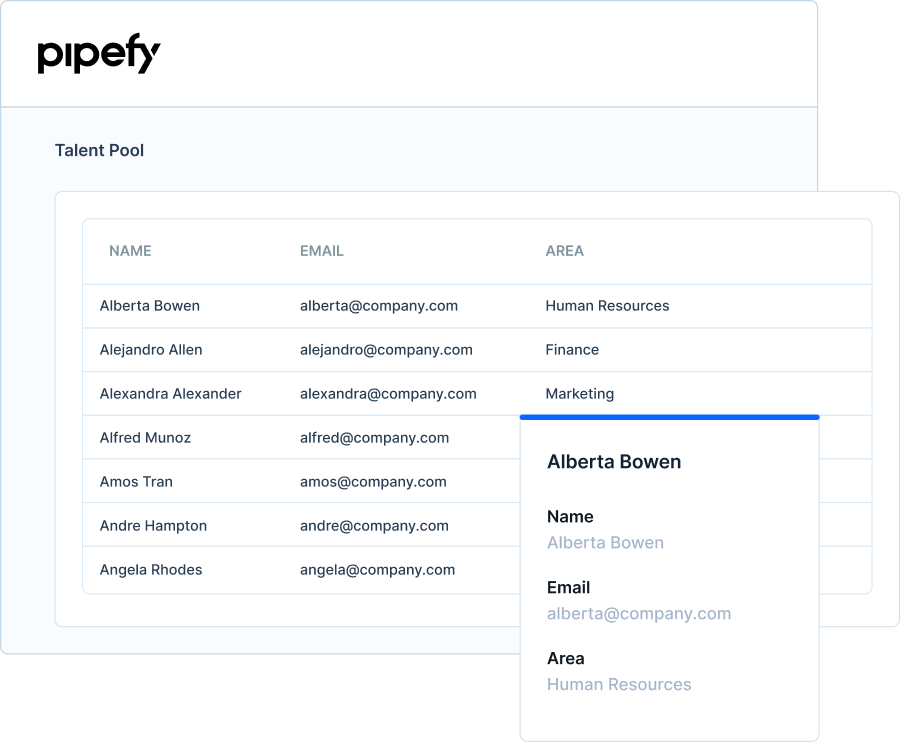Sort by the NAME column header

pos(130,251)
